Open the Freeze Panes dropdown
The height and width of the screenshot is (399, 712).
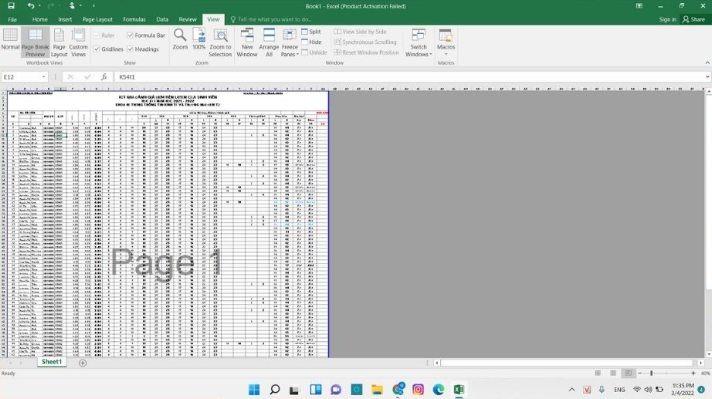[x=289, y=42]
